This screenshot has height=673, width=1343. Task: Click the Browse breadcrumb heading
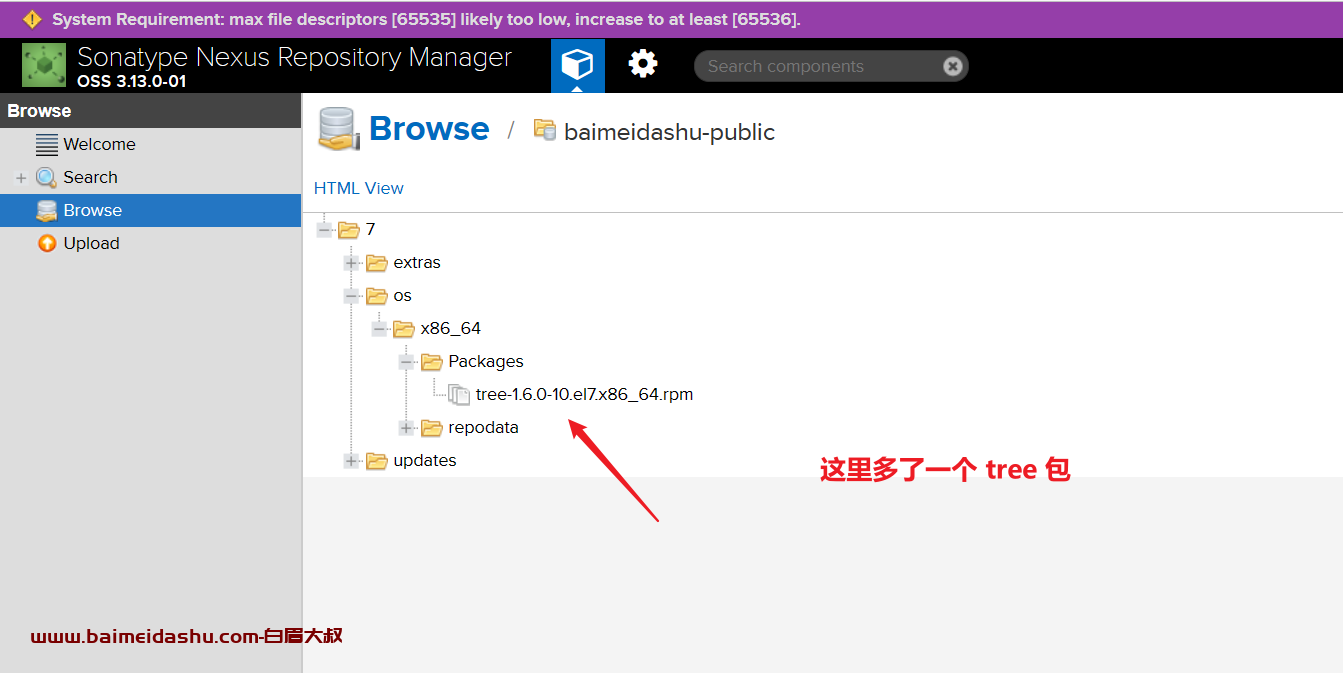429,129
